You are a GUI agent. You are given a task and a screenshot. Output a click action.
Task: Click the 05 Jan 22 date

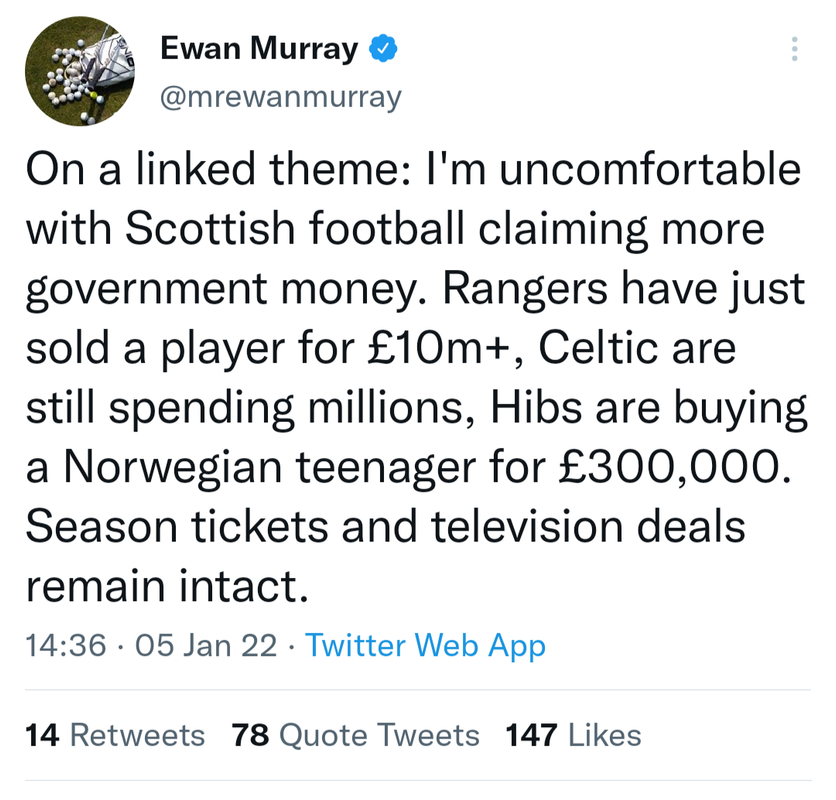pos(205,645)
